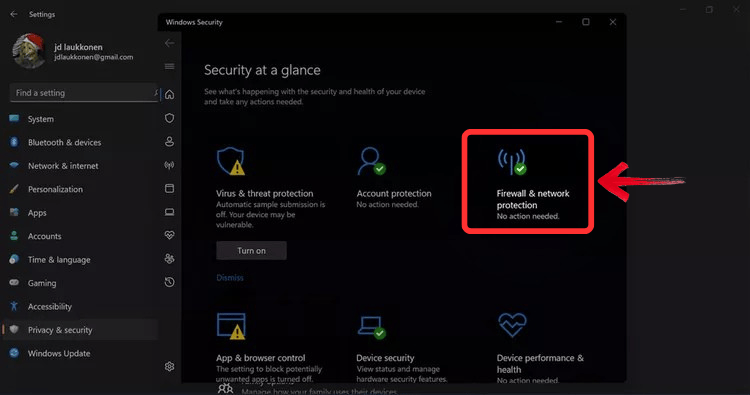Select account person icon in Windows Security sidebar

(x=169, y=142)
